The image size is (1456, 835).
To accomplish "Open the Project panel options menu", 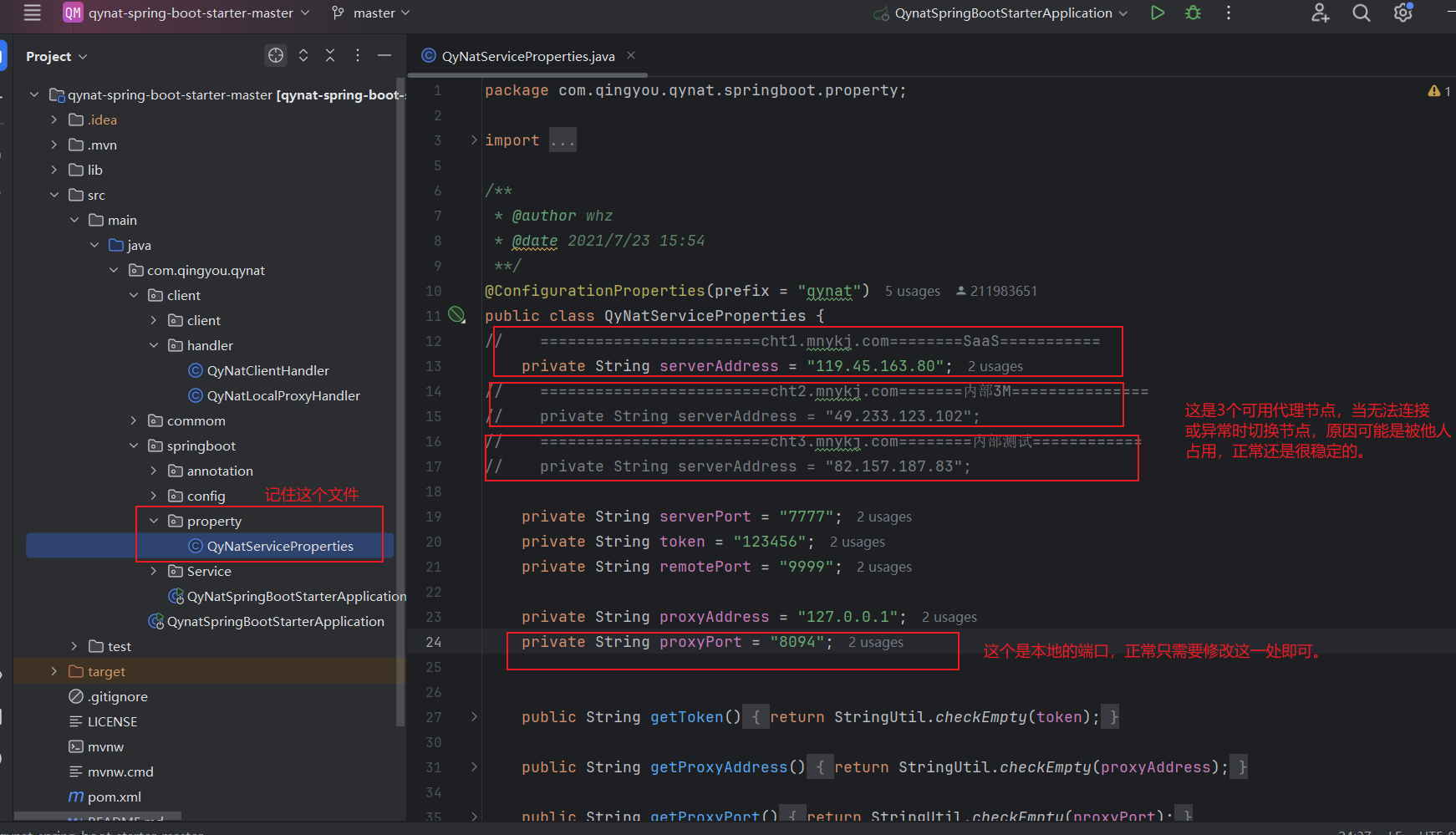I will click(358, 56).
